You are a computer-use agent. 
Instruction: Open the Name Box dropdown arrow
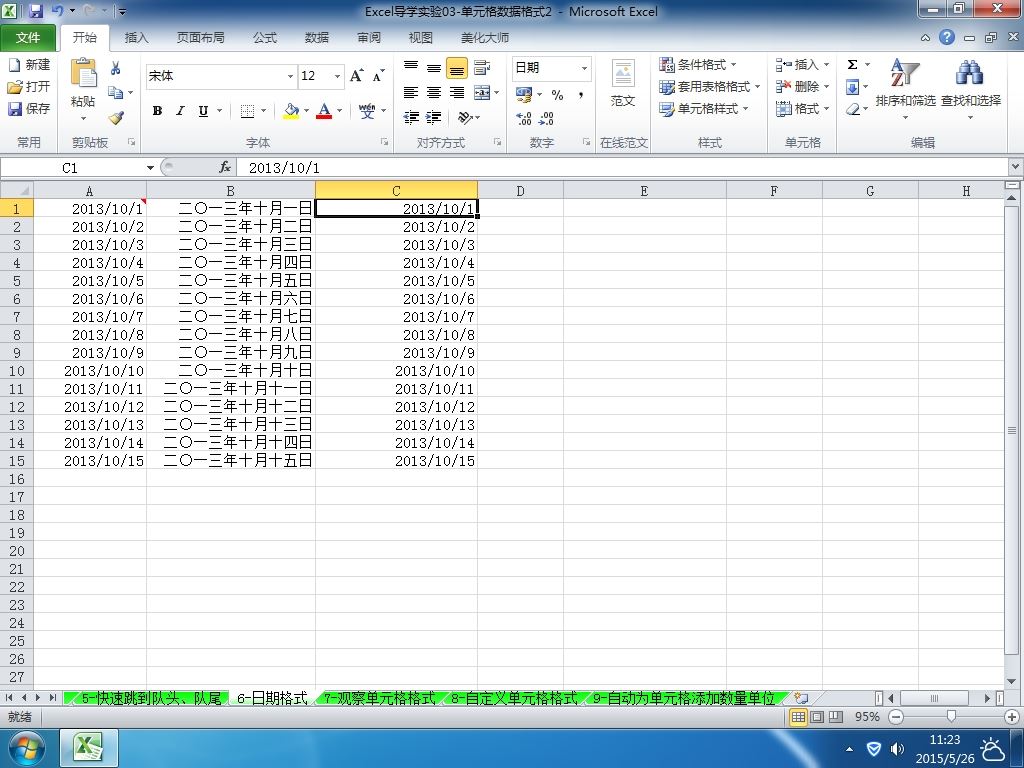150,168
